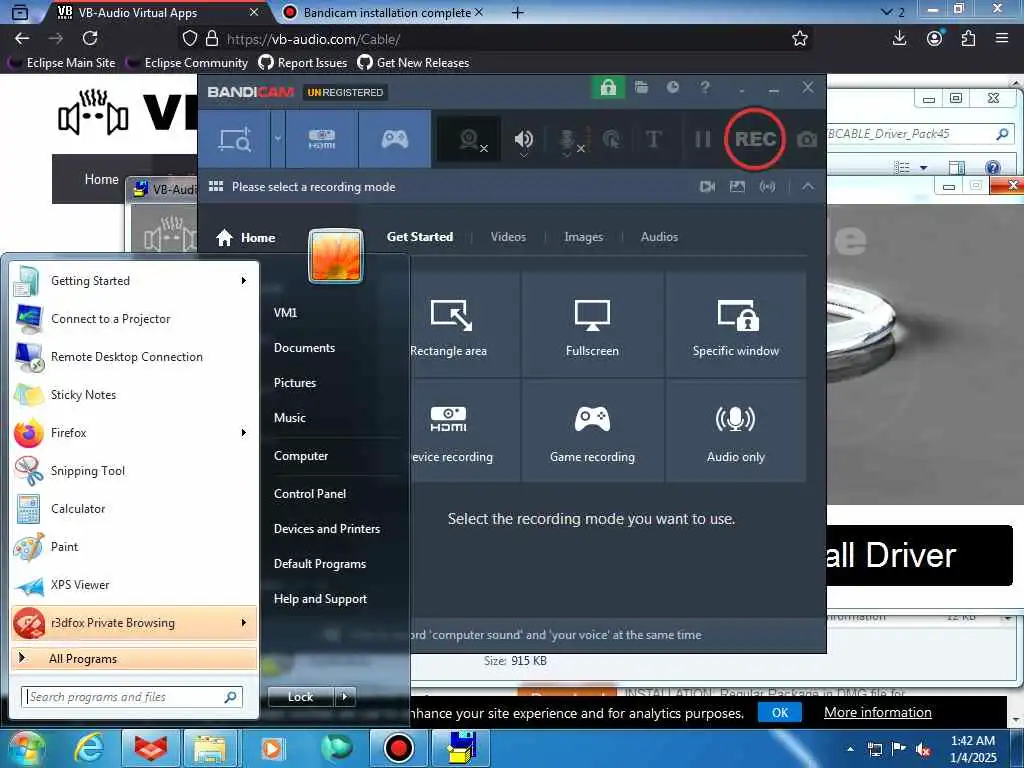Open screen recording mode dropdown arrow

[278, 139]
